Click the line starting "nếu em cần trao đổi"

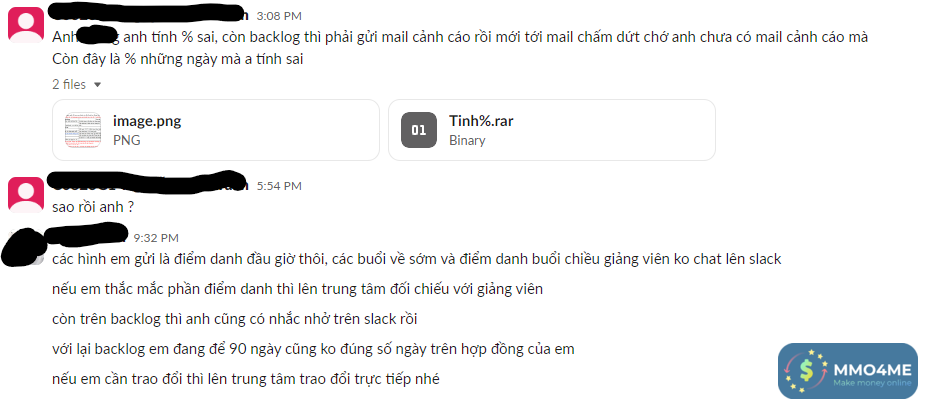(245, 379)
